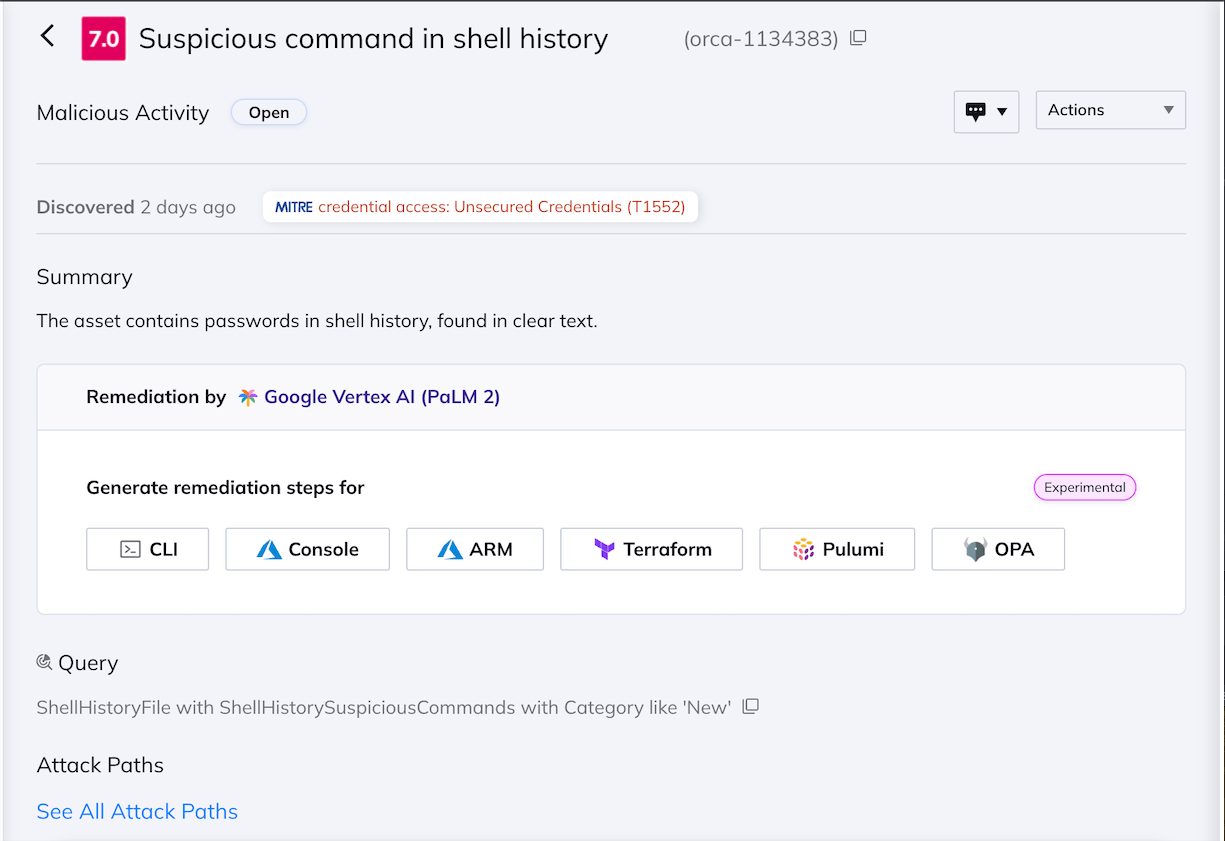This screenshot has width=1225, height=841.
Task: Copy the ShellHistoryFile query text
Action: coord(750,706)
